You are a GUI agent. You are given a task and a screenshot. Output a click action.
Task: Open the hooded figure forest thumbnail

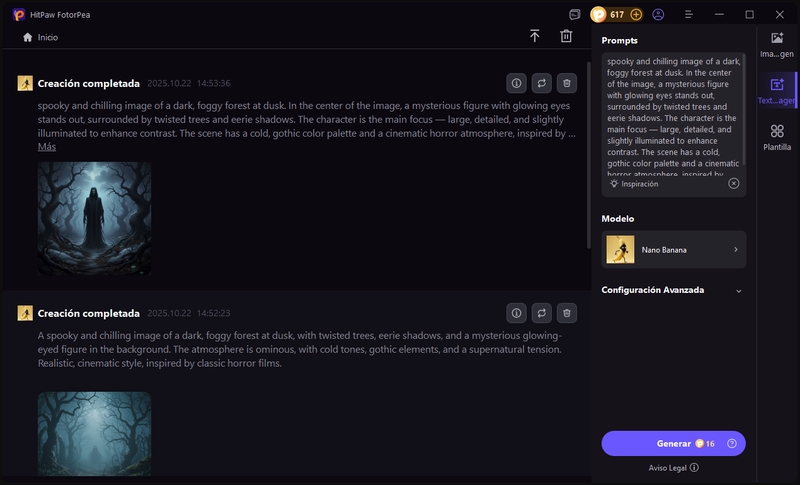point(94,218)
